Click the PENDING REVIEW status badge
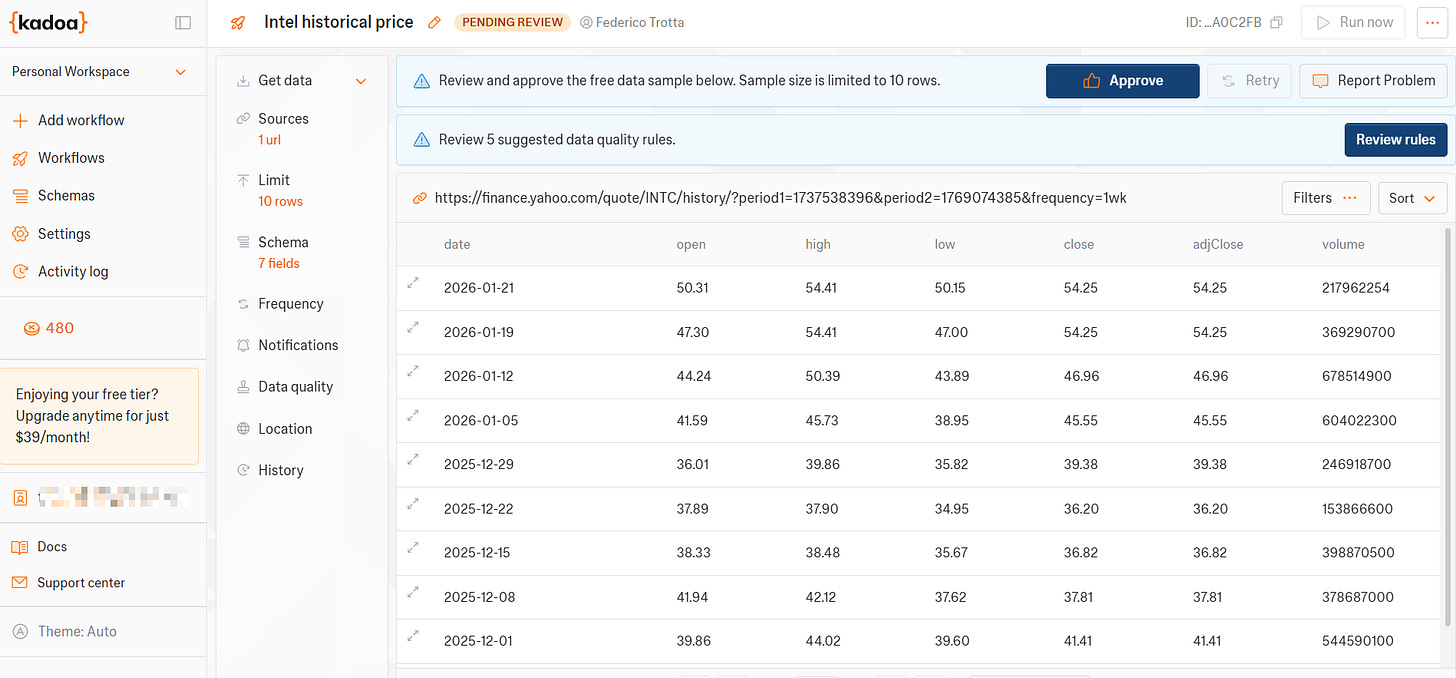 click(x=512, y=22)
